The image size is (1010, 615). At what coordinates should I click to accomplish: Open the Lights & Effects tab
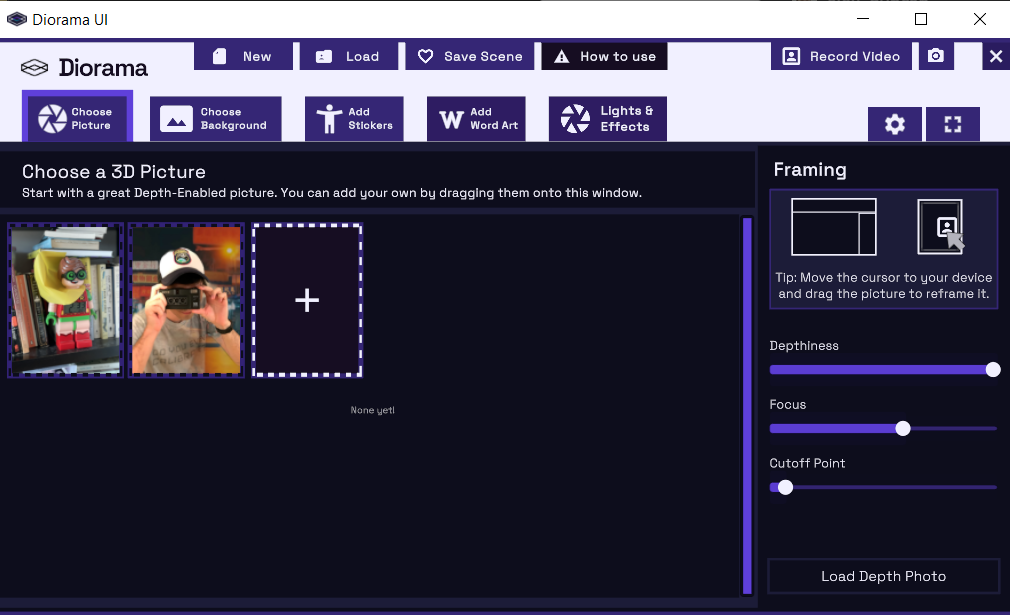(x=607, y=119)
